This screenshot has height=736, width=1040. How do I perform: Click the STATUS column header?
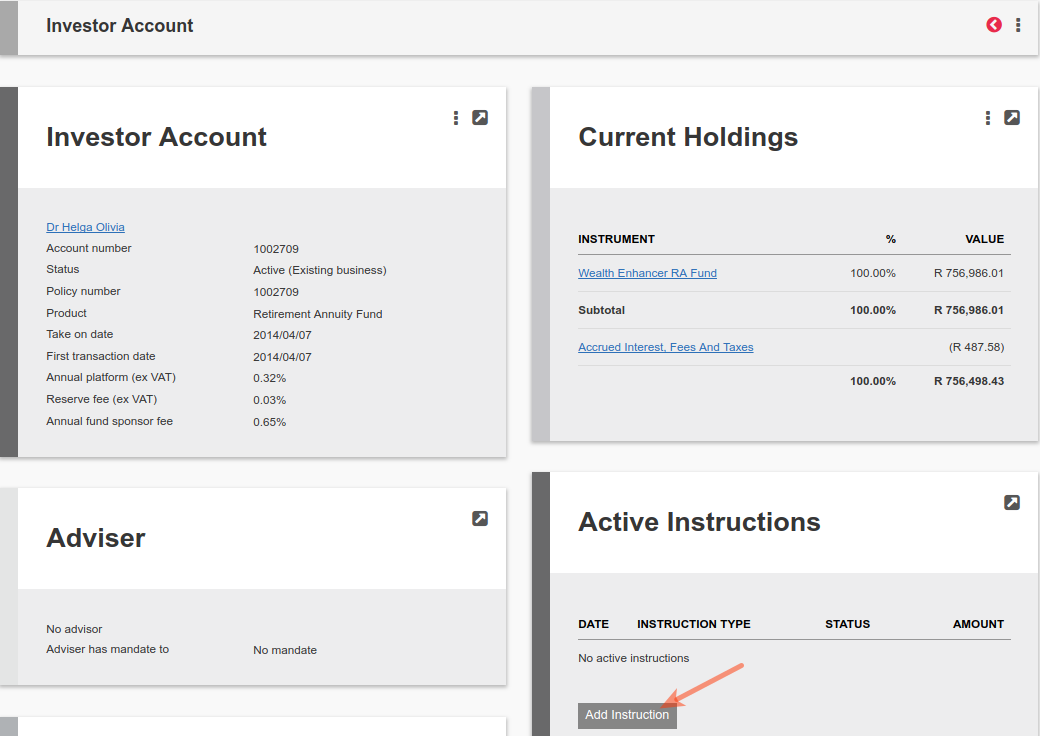point(848,625)
